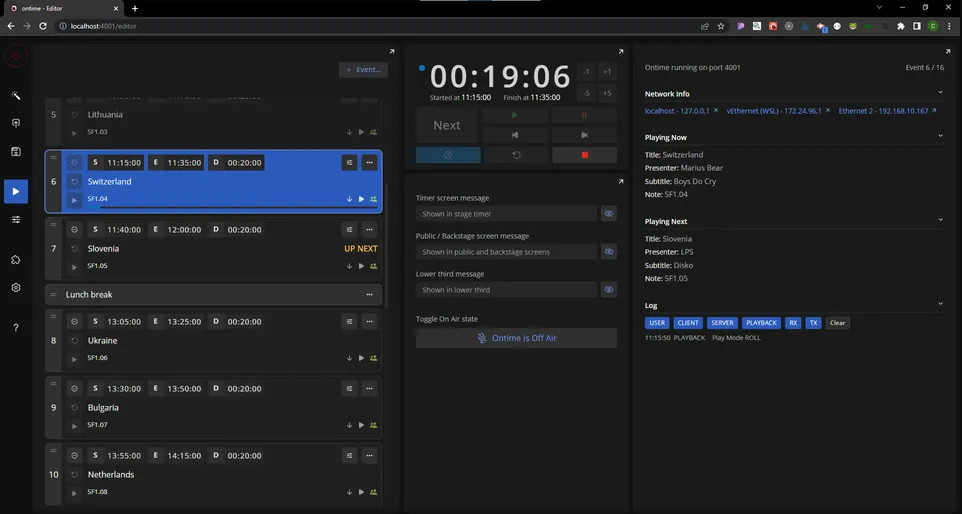Toggle visibility of the lower third message
This screenshot has width=962, height=514.
tap(609, 290)
